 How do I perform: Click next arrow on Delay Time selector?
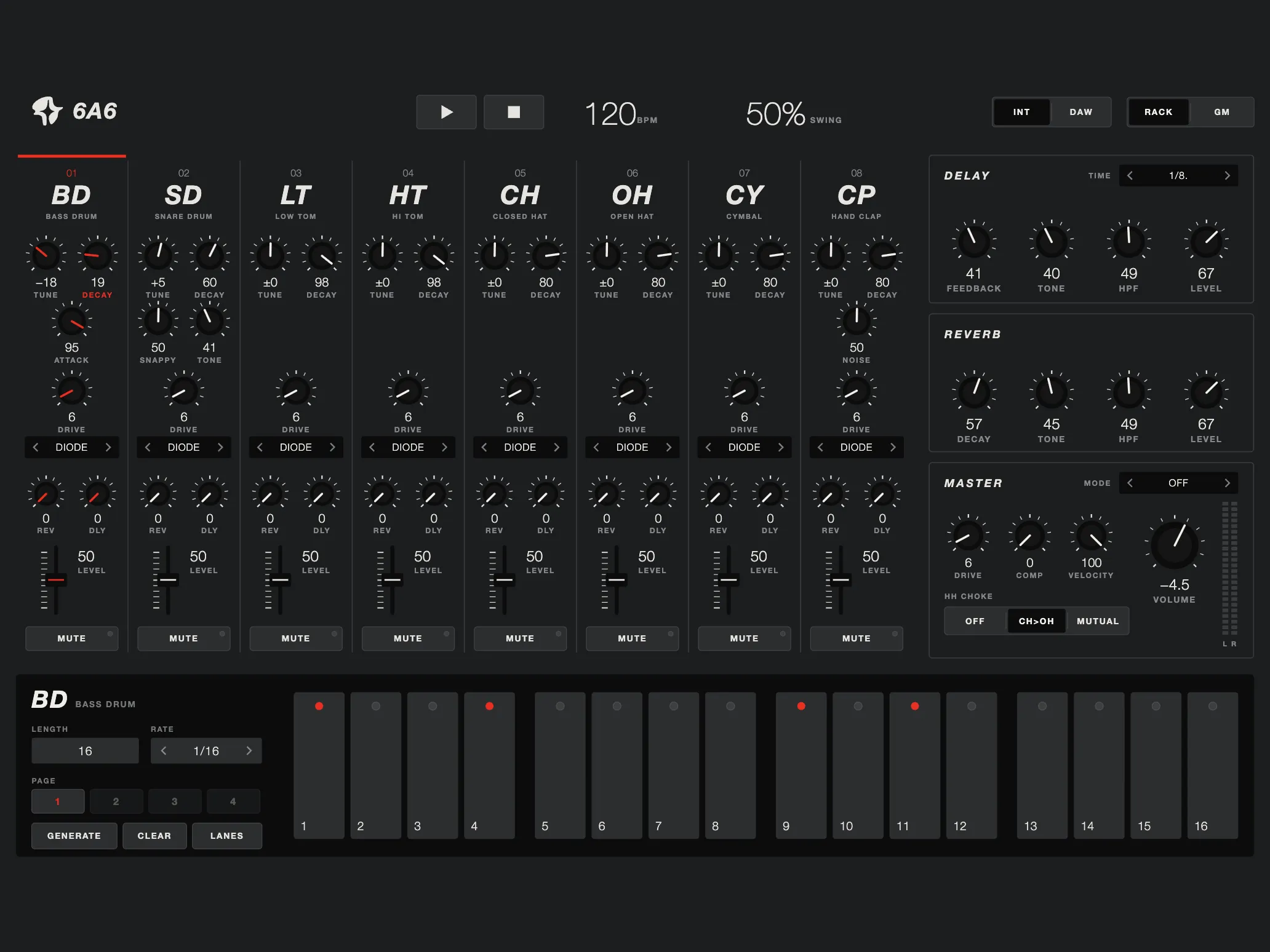click(x=1227, y=175)
